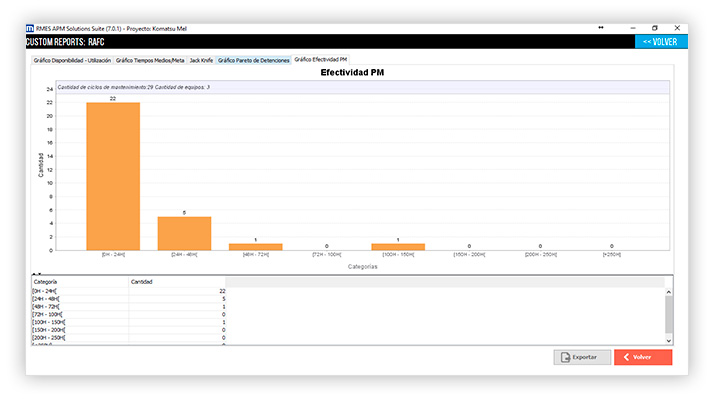Click the Exportar button

582,357
